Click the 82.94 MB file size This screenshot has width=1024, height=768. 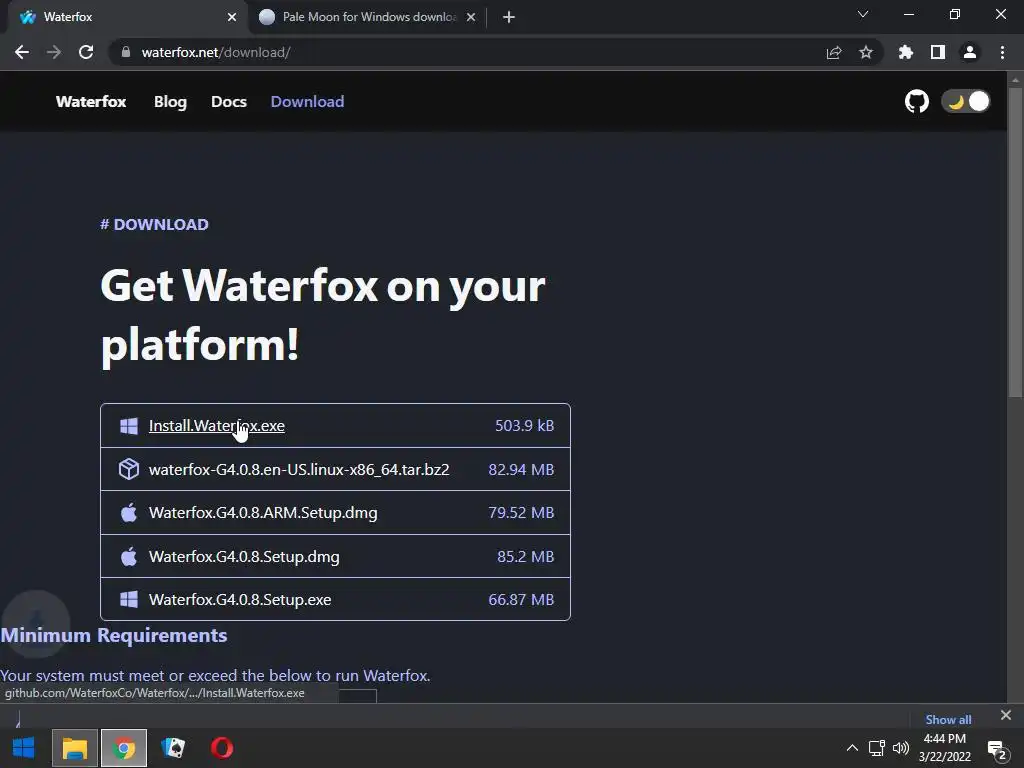[521, 470]
